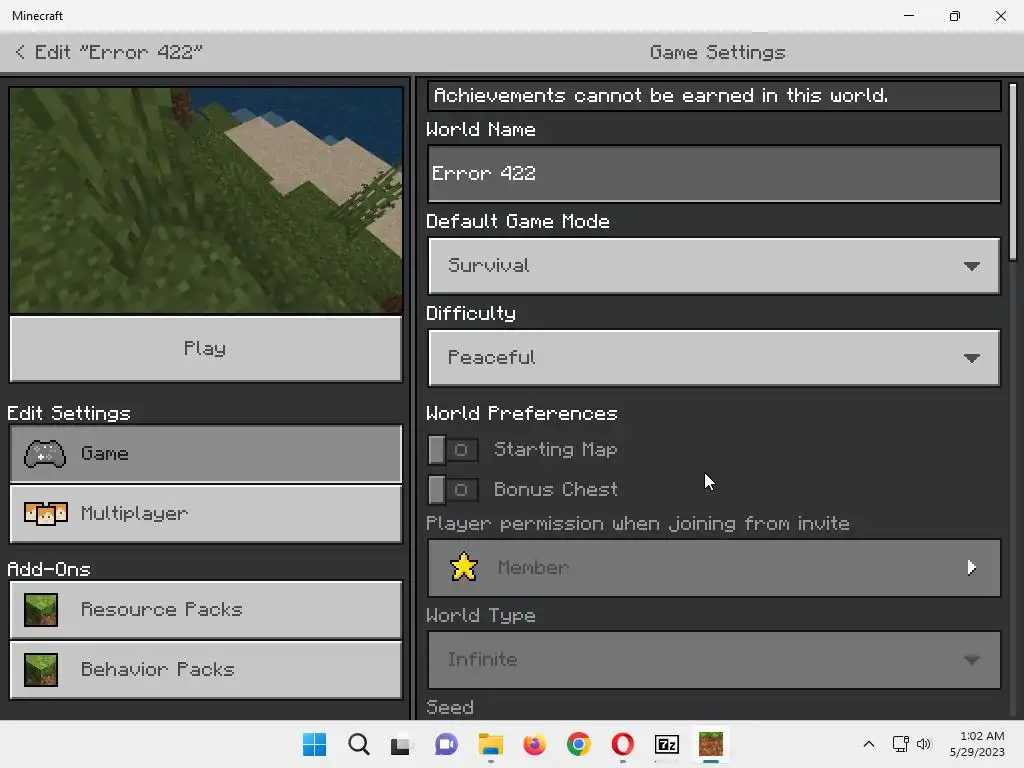Click the Play button

coord(206,349)
